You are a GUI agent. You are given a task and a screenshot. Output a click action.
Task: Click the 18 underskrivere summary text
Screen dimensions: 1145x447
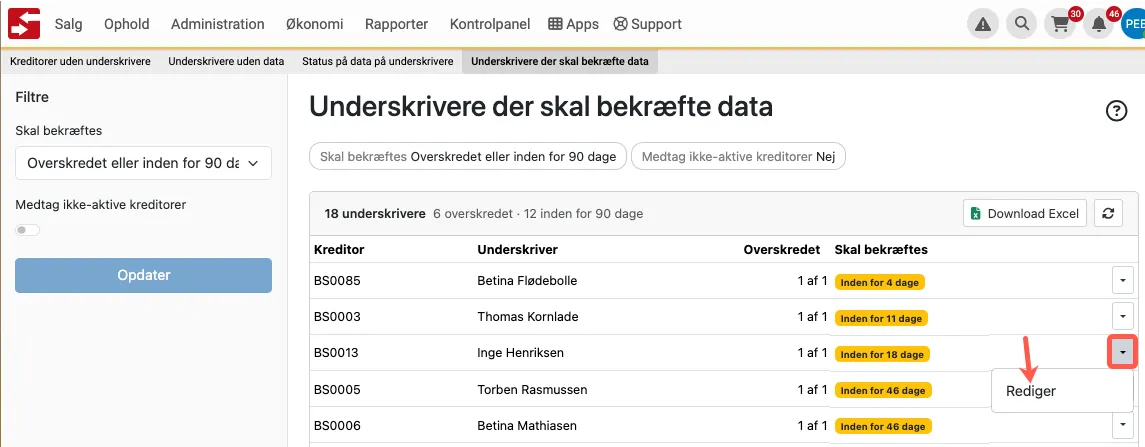(x=375, y=214)
